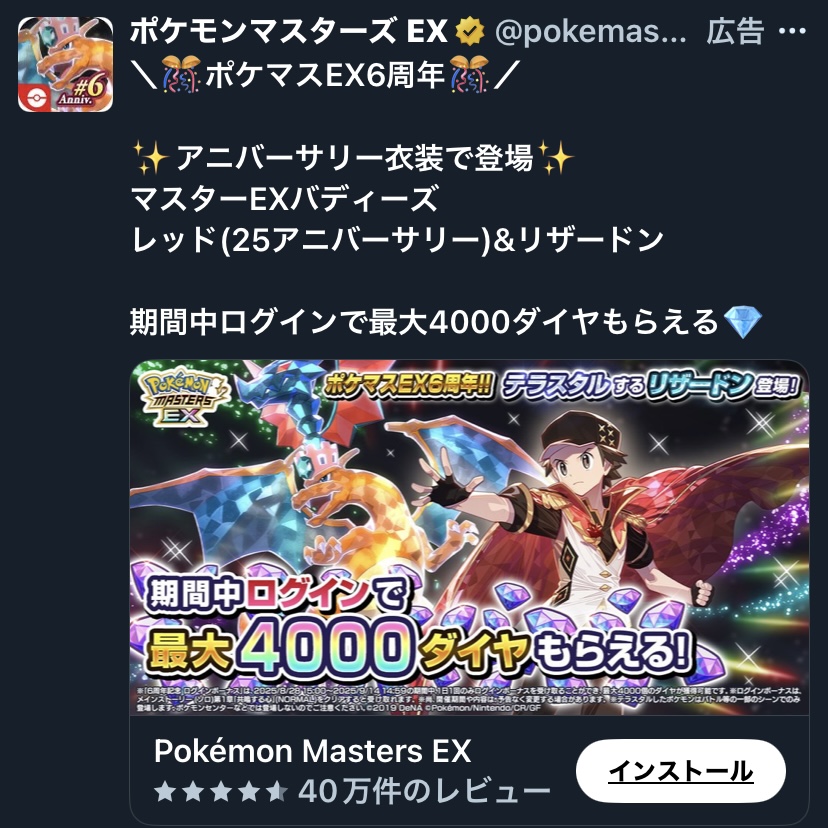The width and height of the screenshot is (828, 828).
Task: Click the Pokémon Masters EX logo in banner
Action: (183, 395)
